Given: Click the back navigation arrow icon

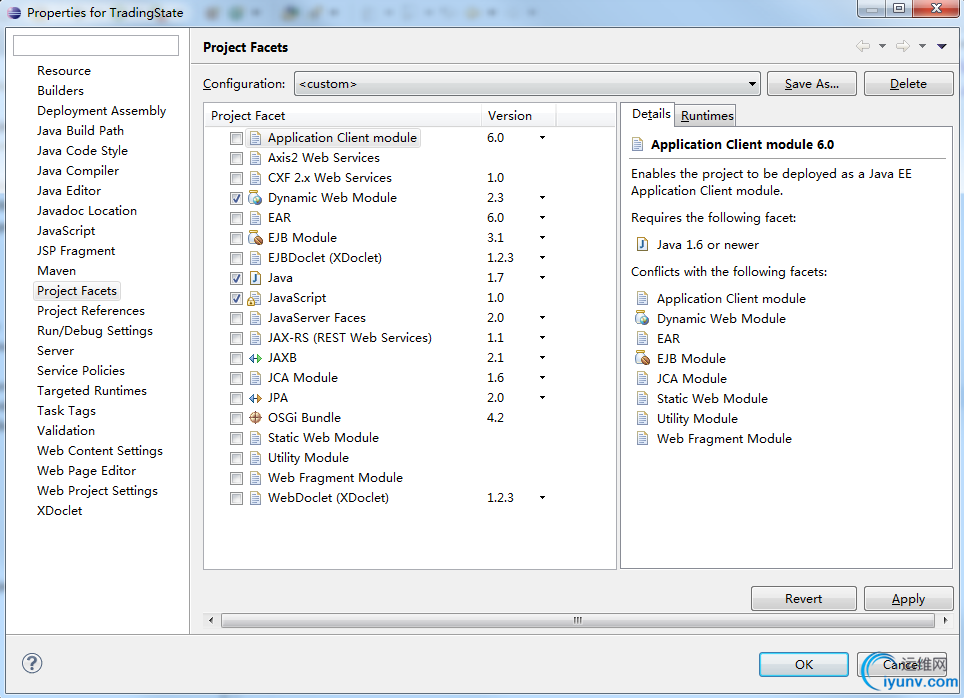Looking at the screenshot, I should point(863,46).
